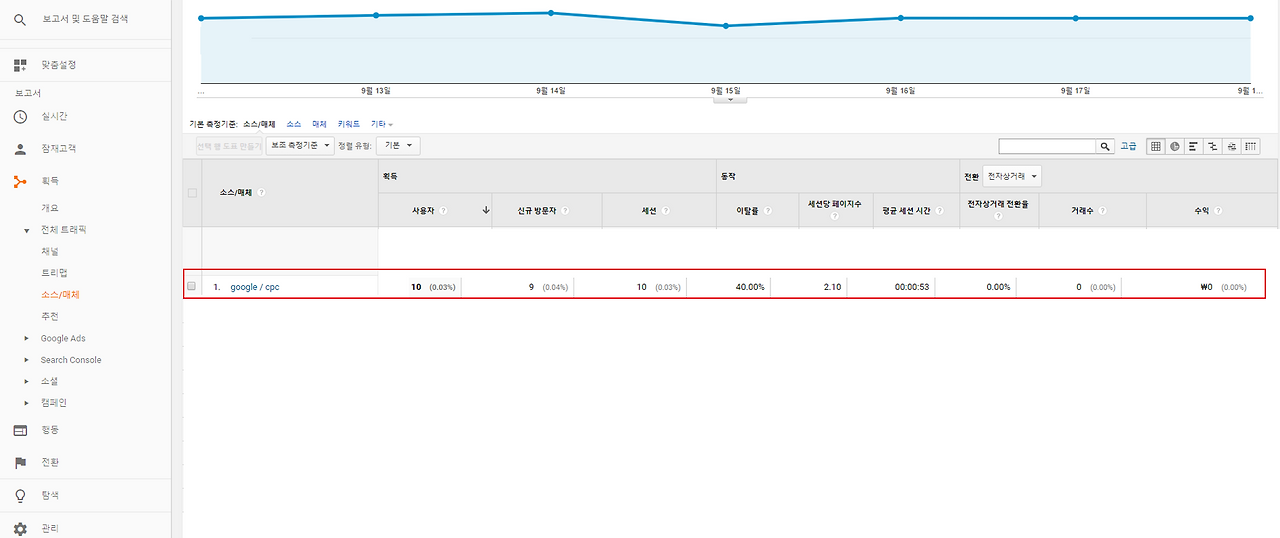Select 소스/매체 under 전체 트래픽
The image size is (1280, 538).
click(x=60, y=295)
